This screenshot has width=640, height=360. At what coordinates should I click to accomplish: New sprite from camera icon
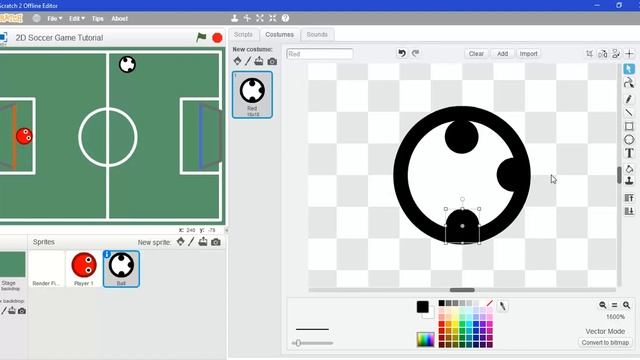(216, 242)
